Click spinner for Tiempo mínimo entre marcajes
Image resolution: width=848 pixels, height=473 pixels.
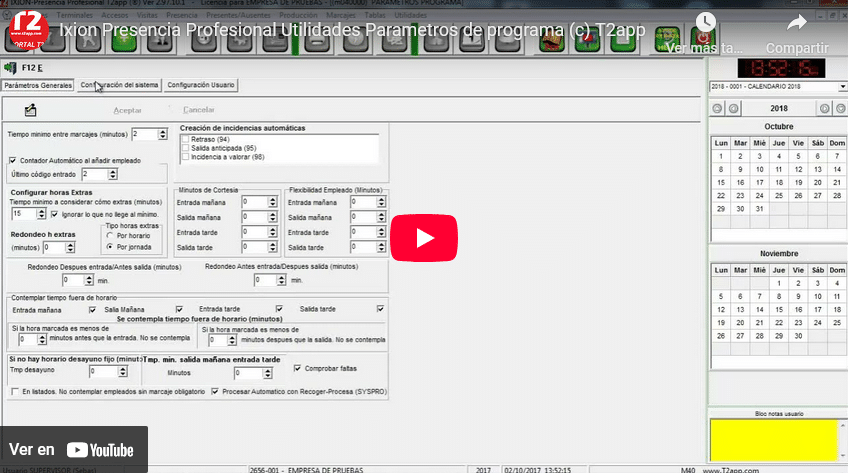pos(163,134)
